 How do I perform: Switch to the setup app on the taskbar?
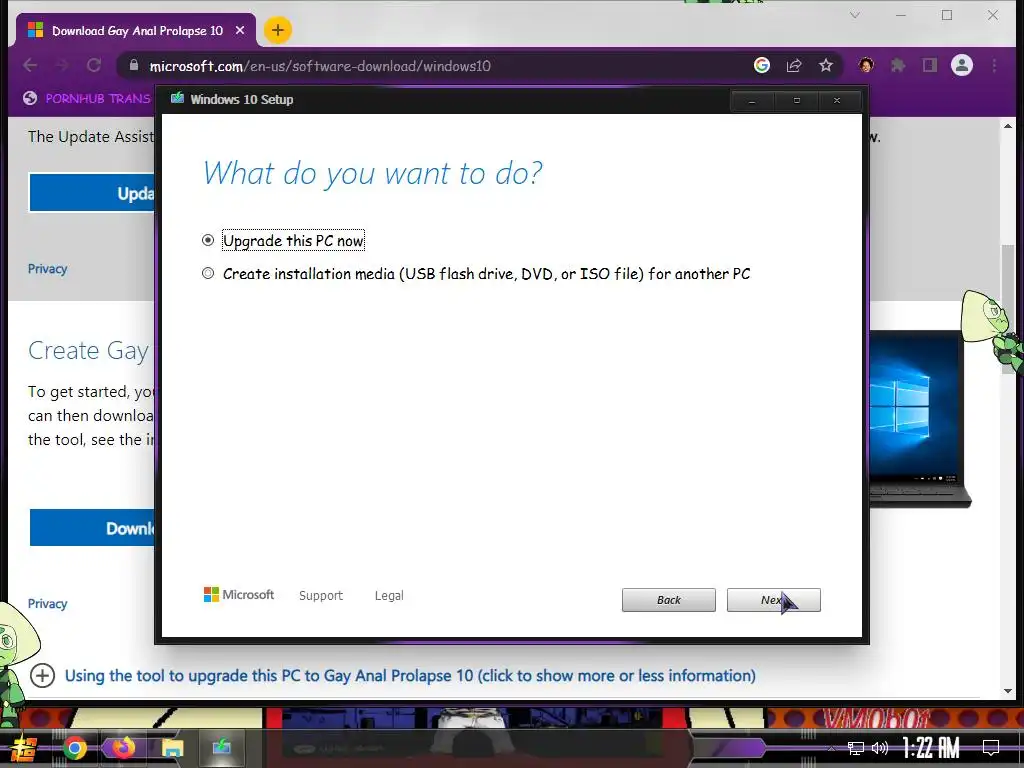[x=221, y=746]
